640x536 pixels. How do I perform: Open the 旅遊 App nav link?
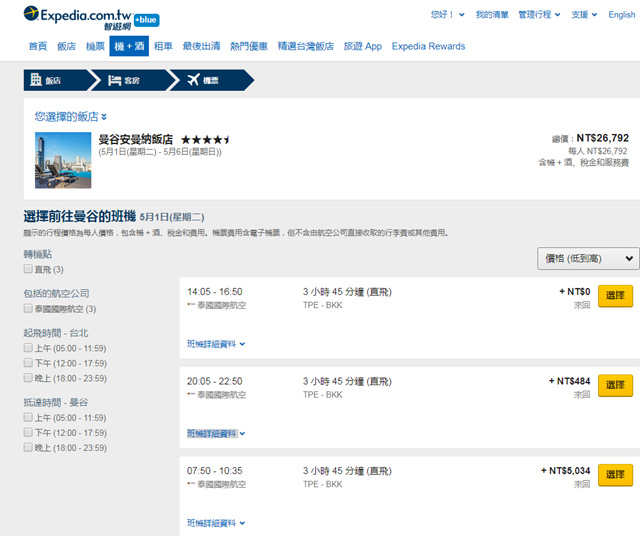click(363, 46)
